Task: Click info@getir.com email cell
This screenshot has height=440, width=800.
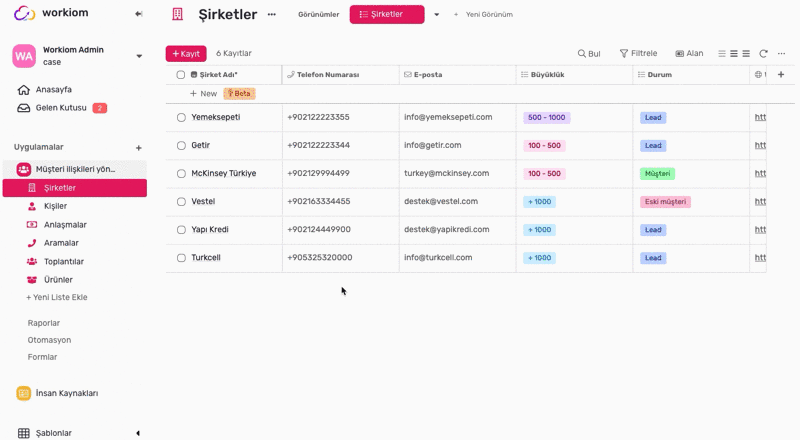Action: [433, 145]
